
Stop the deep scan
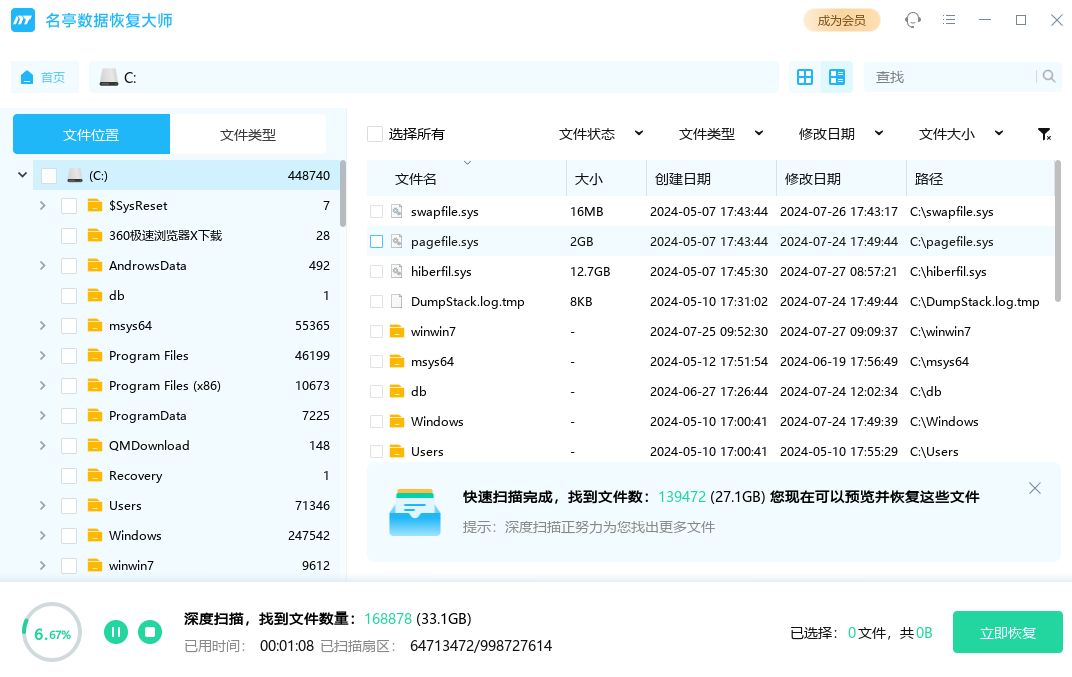150,632
